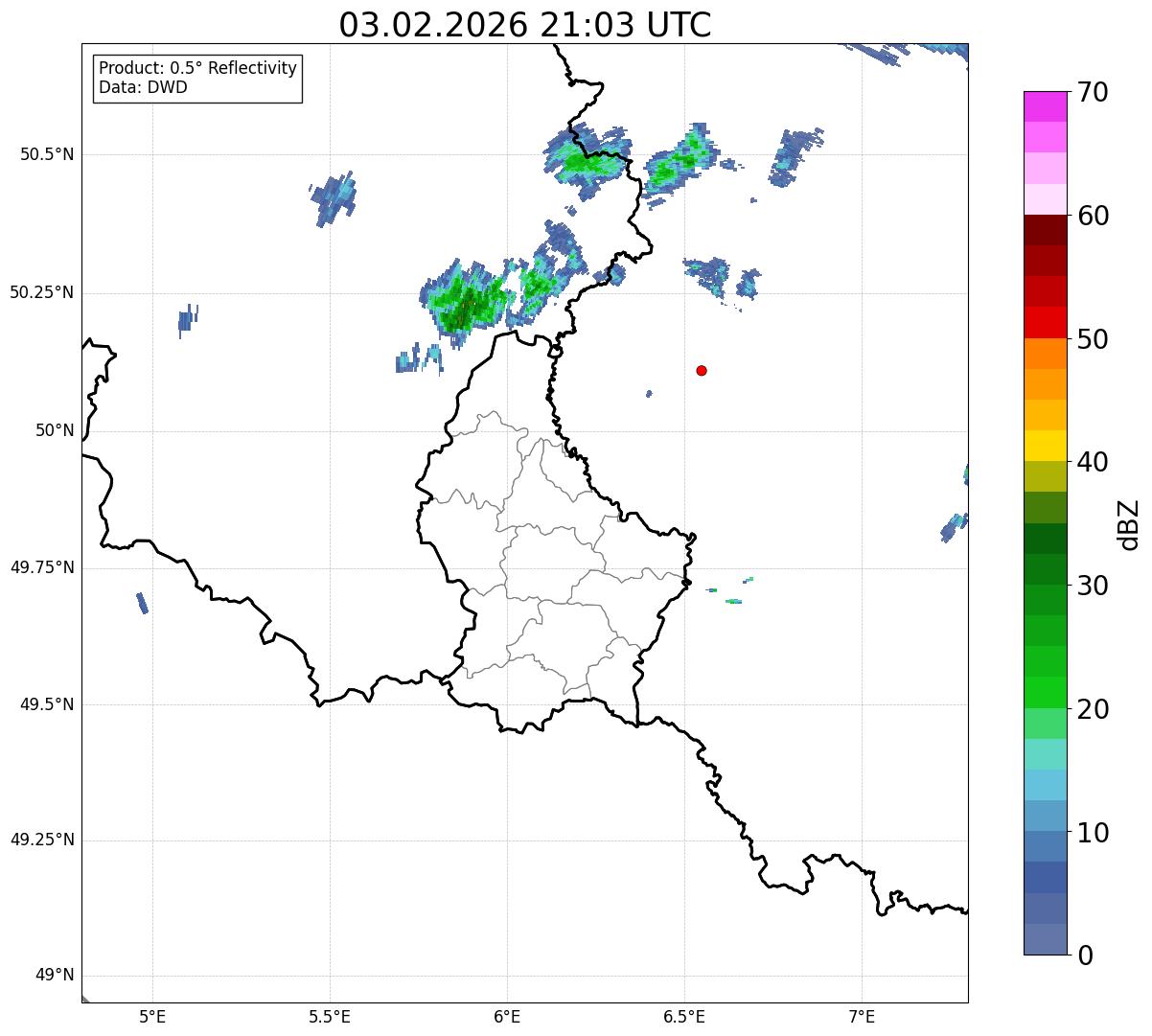The width and height of the screenshot is (1152, 1036).
Task: Click the "Product: 0.5° Reflectivity" label
Action: click(x=198, y=68)
